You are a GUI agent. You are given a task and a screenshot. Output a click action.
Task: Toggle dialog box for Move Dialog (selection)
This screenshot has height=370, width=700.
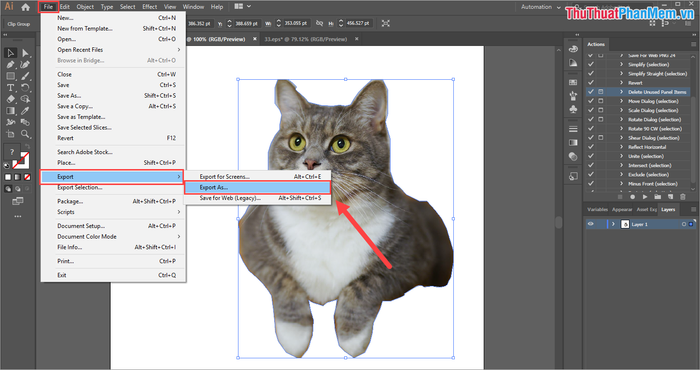[601, 101]
